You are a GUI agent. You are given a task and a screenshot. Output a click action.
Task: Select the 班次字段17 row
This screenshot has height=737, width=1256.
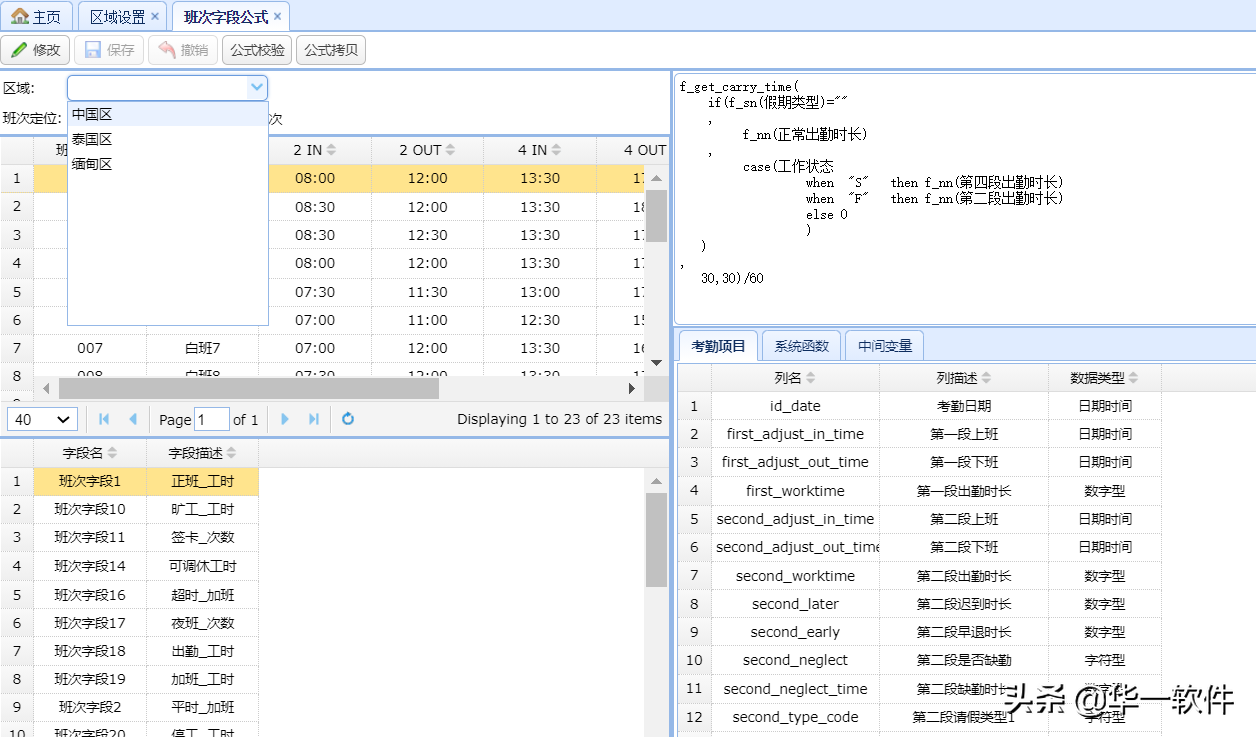tap(130, 623)
